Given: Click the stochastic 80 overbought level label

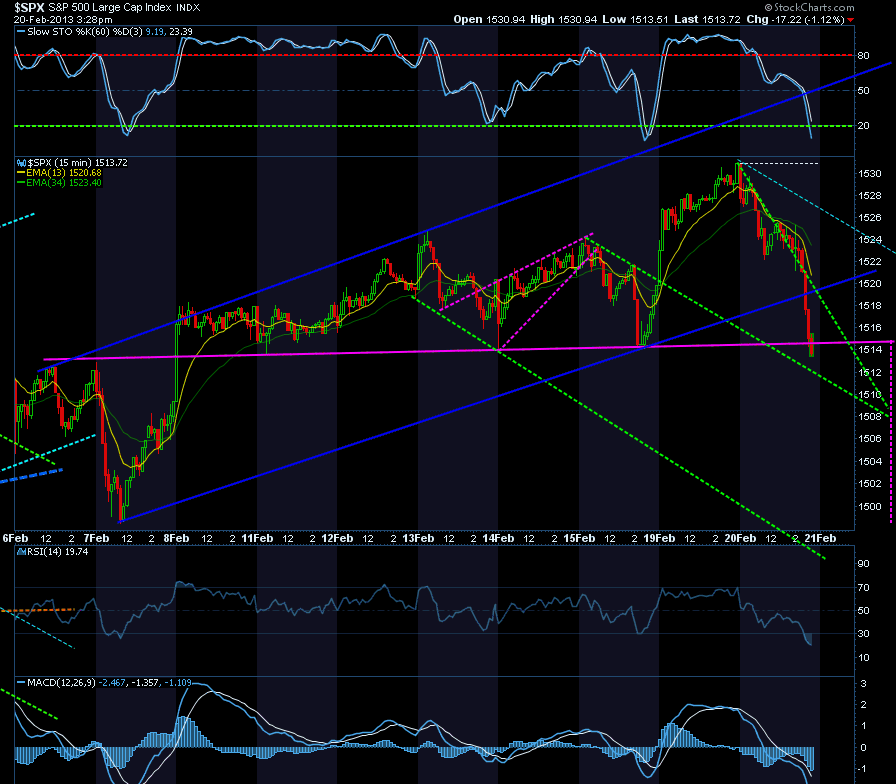Looking at the screenshot, I should [x=863, y=55].
